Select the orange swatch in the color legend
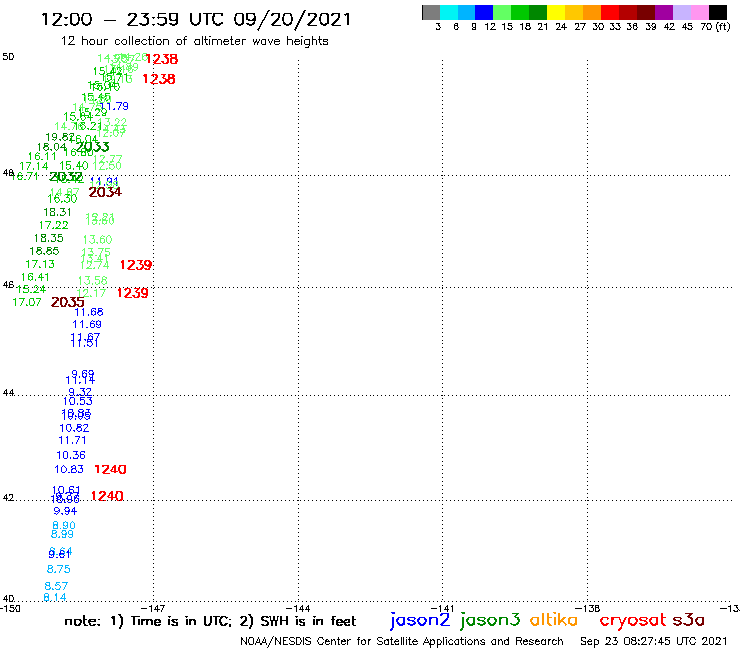The image size is (740, 650). pyautogui.click(x=592, y=12)
